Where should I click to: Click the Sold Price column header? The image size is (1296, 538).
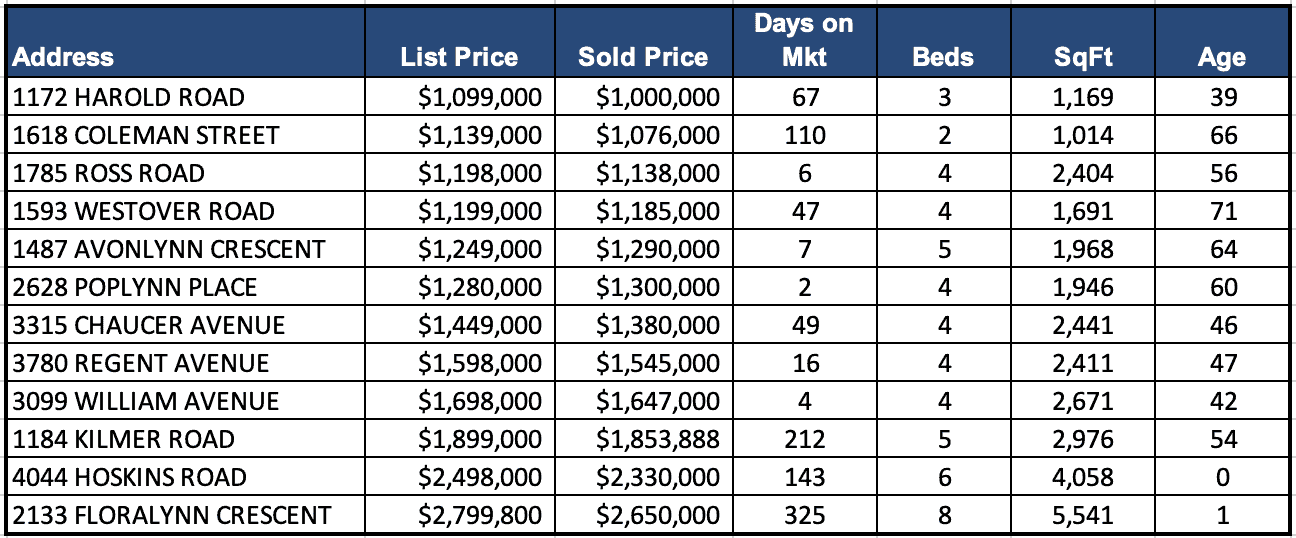pos(642,57)
